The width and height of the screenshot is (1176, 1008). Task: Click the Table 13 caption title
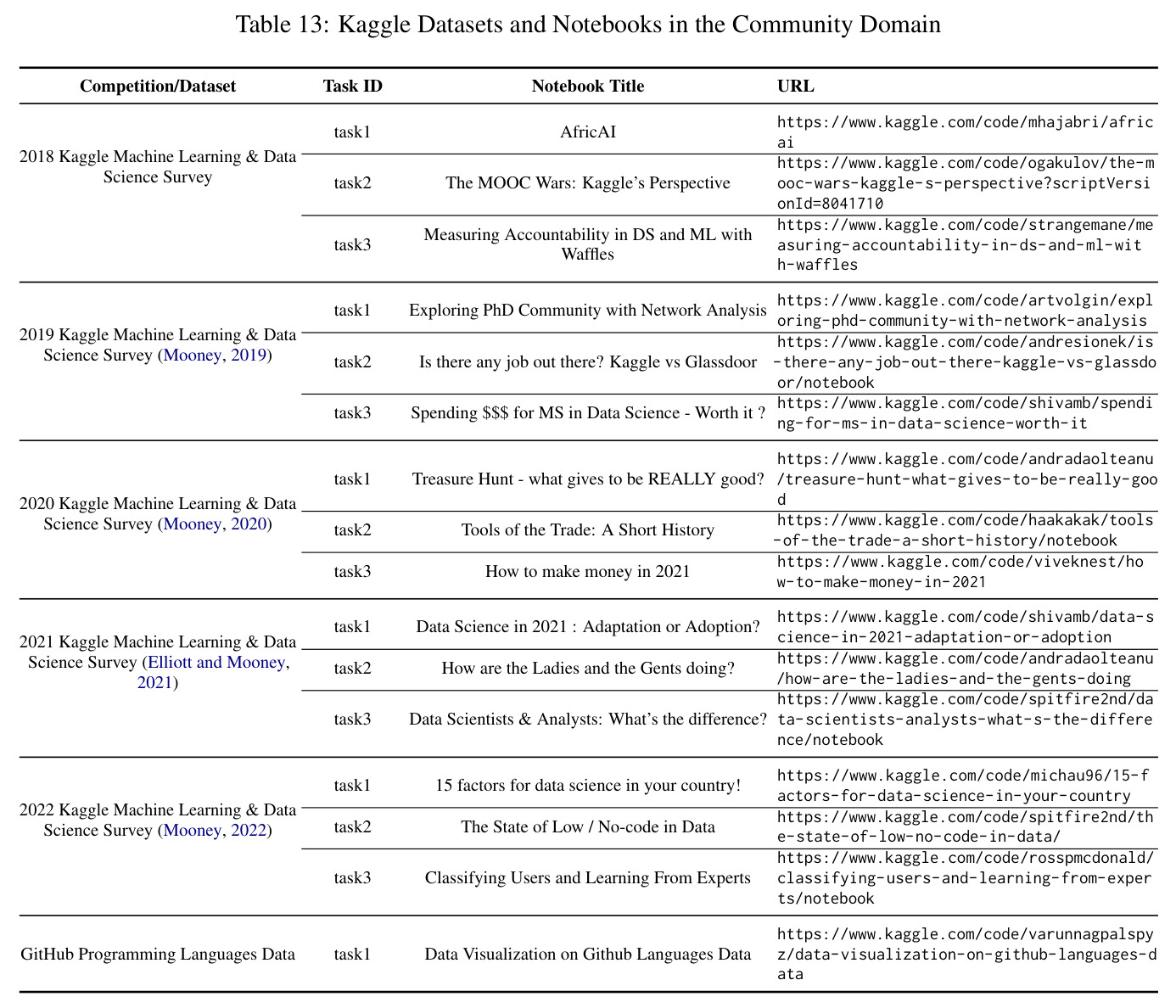(x=588, y=24)
